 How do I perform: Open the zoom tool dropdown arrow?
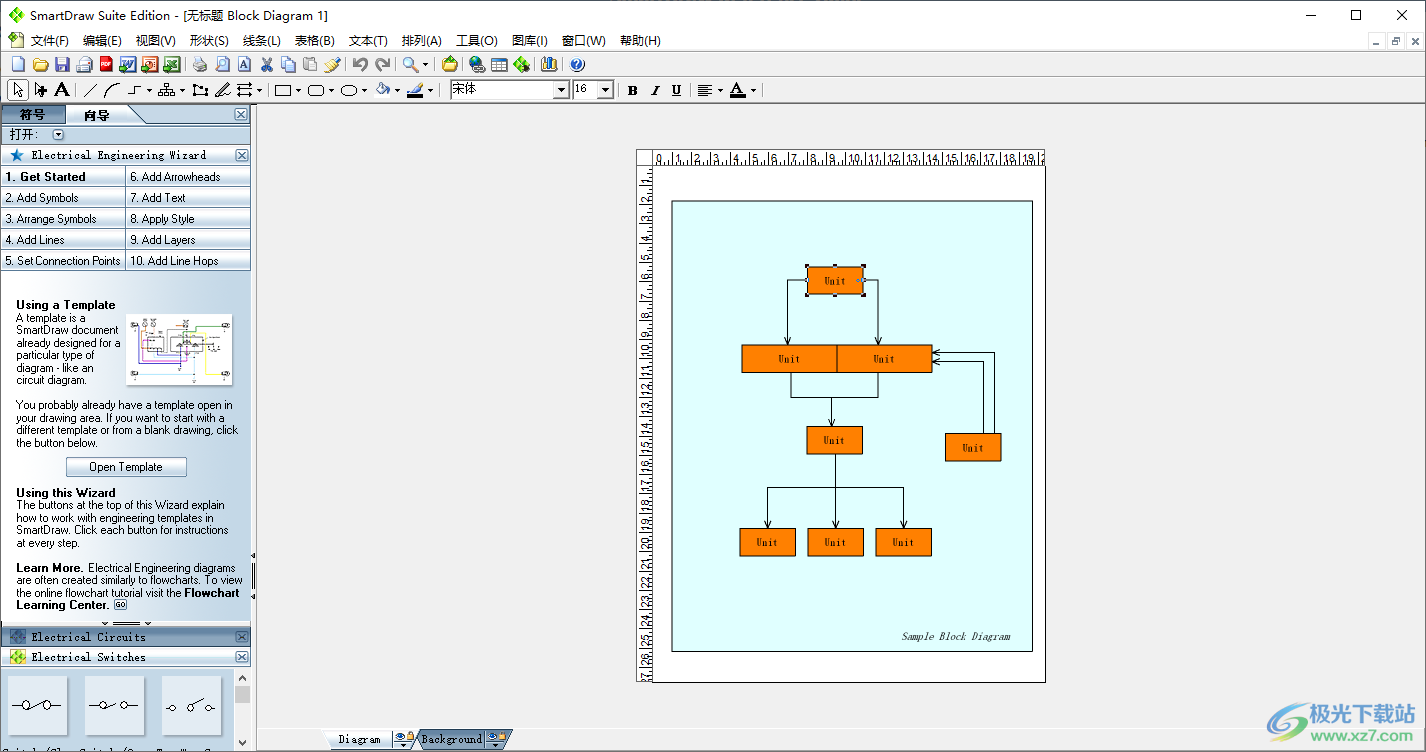click(425, 64)
